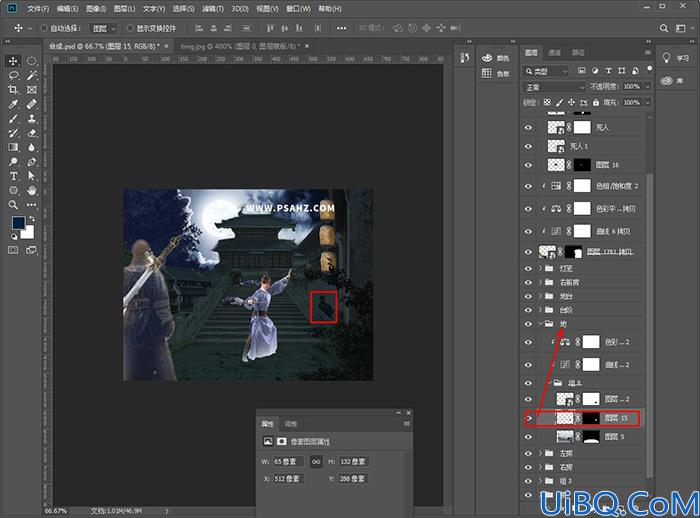Toggle the layer filter on/off switch

coord(650,69)
